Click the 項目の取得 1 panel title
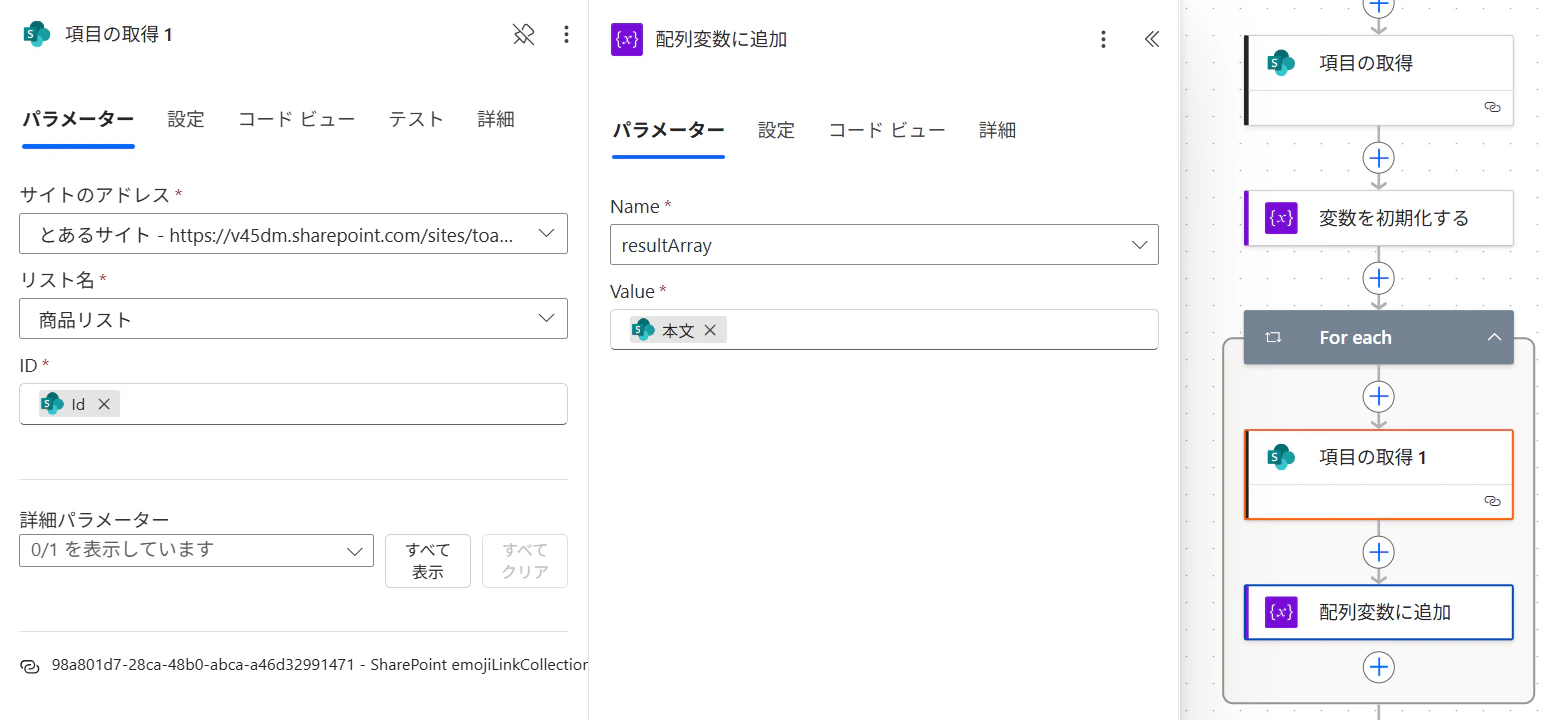1562x720 pixels. [x=119, y=35]
